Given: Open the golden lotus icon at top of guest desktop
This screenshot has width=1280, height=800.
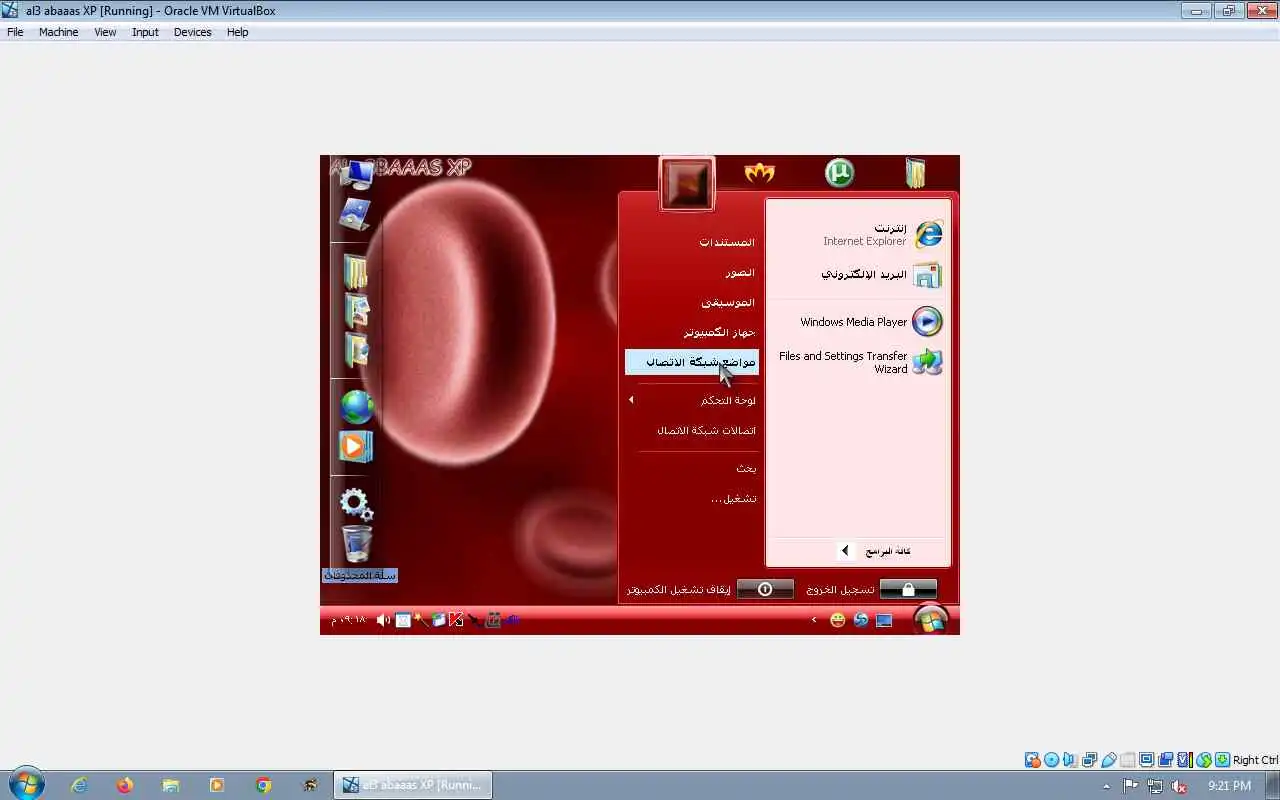Looking at the screenshot, I should point(760,173).
